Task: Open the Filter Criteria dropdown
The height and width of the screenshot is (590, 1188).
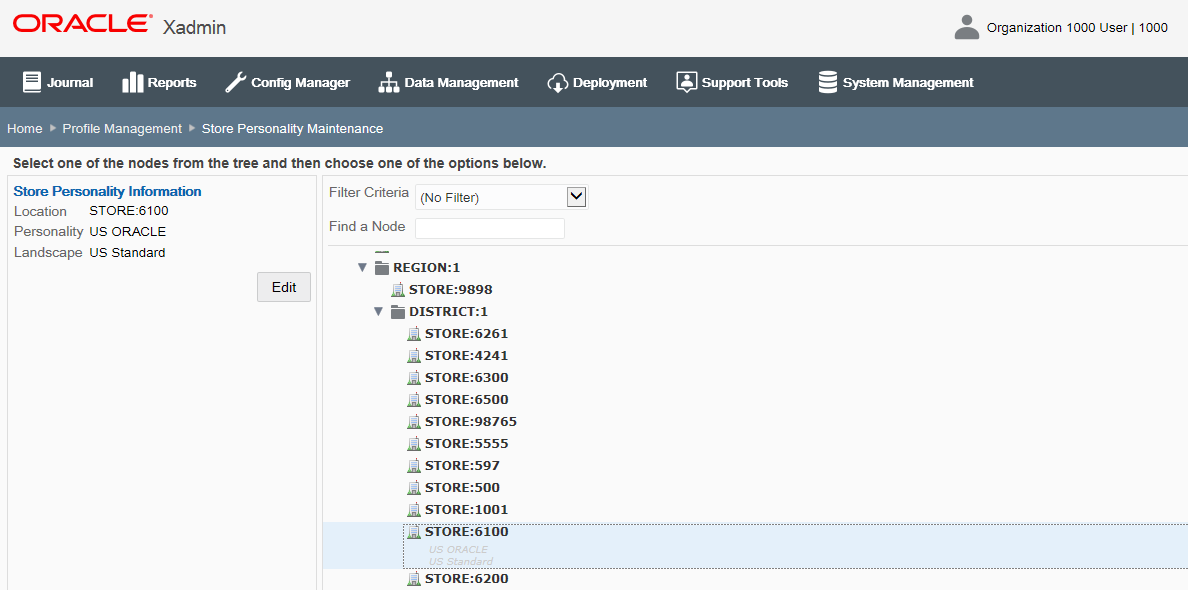Action: click(577, 197)
